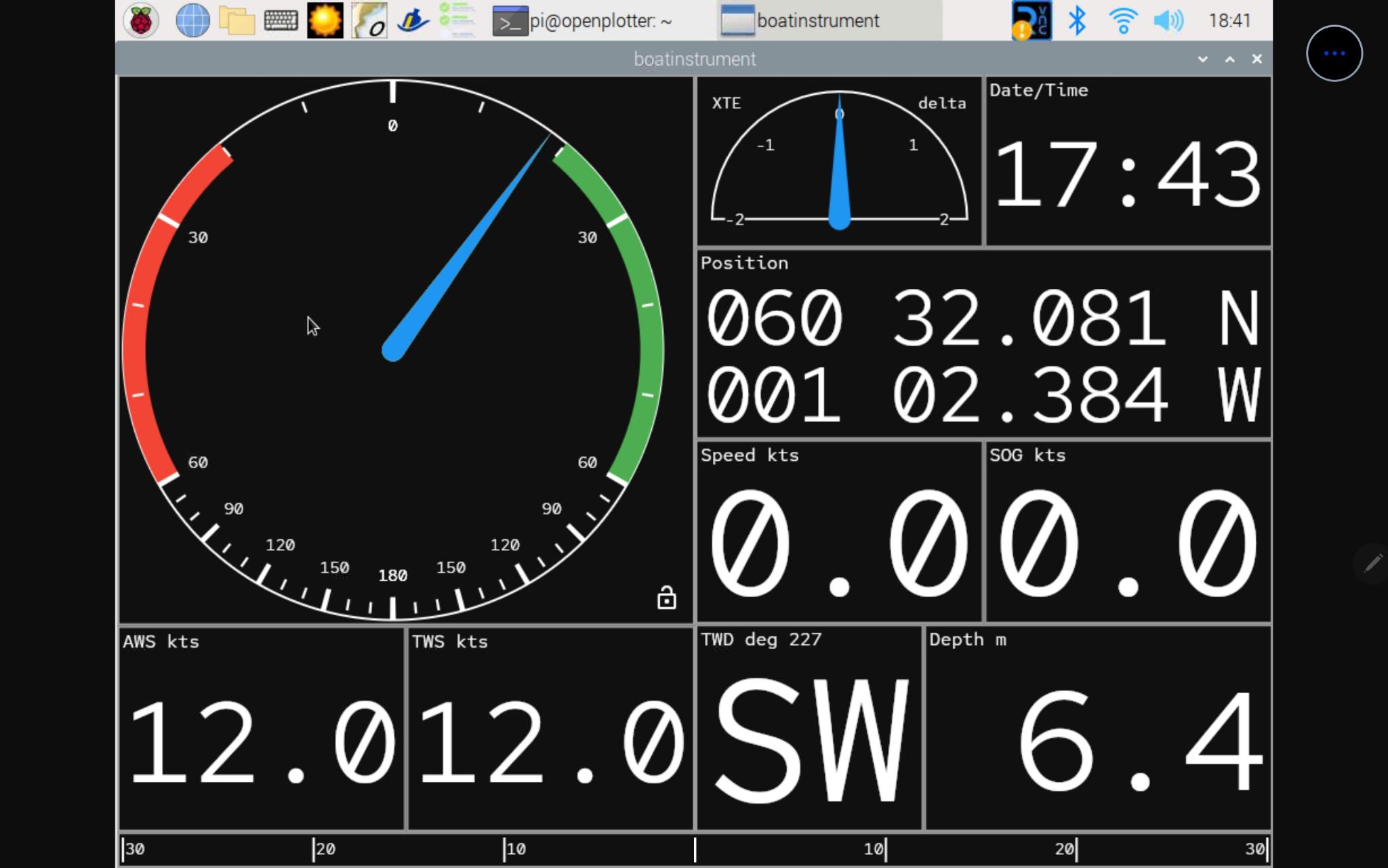Close the boatinstrument window
1388x868 pixels.
point(1257,59)
